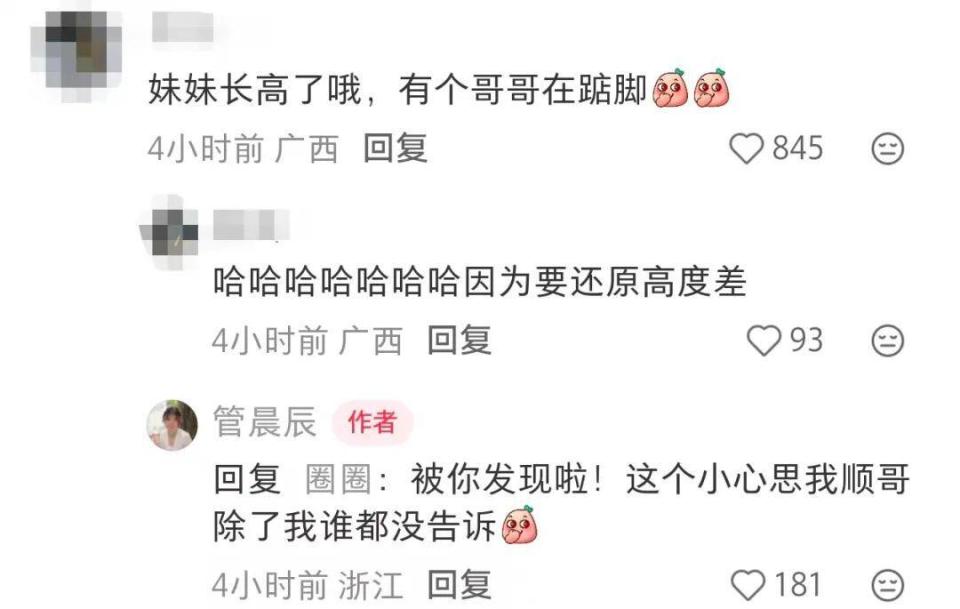Viewport: 960px width, 609px height.
Task: Reply to the 因为要还原高度差 comment
Action: pyautogui.click(x=459, y=340)
